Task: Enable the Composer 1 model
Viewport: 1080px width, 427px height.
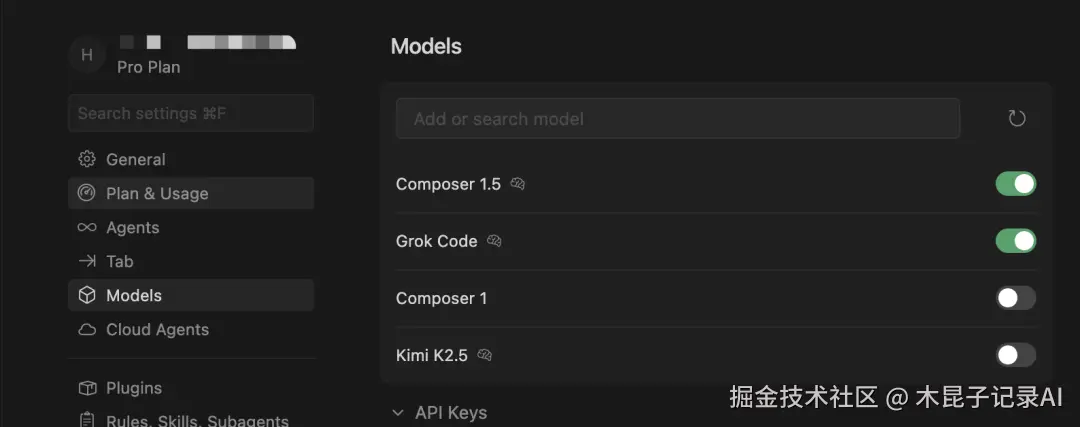Action: (1015, 298)
